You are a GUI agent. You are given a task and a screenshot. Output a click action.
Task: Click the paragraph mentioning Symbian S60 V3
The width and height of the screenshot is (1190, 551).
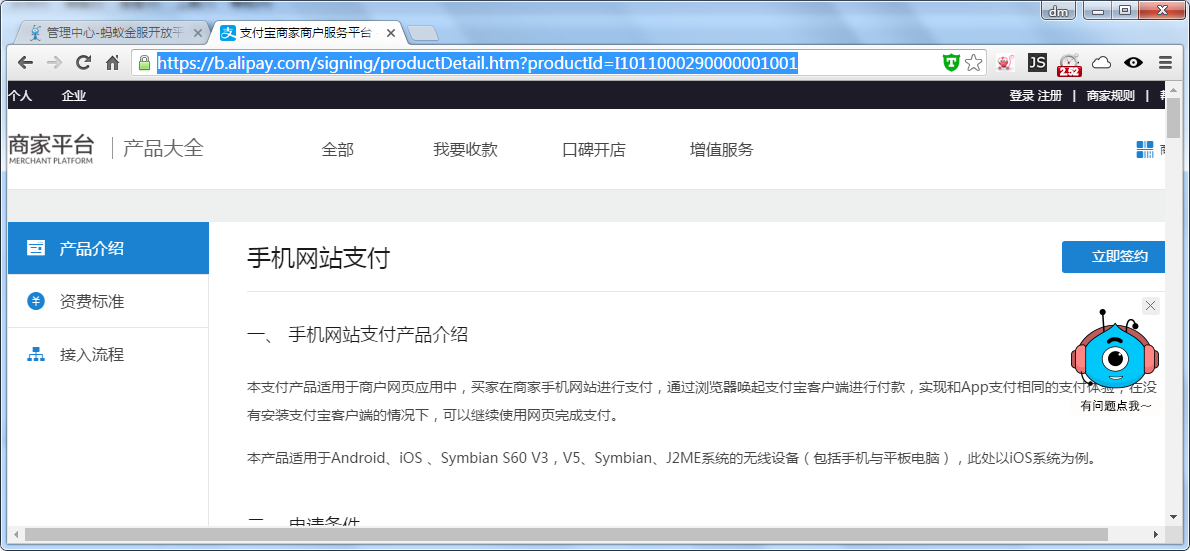coord(672,458)
